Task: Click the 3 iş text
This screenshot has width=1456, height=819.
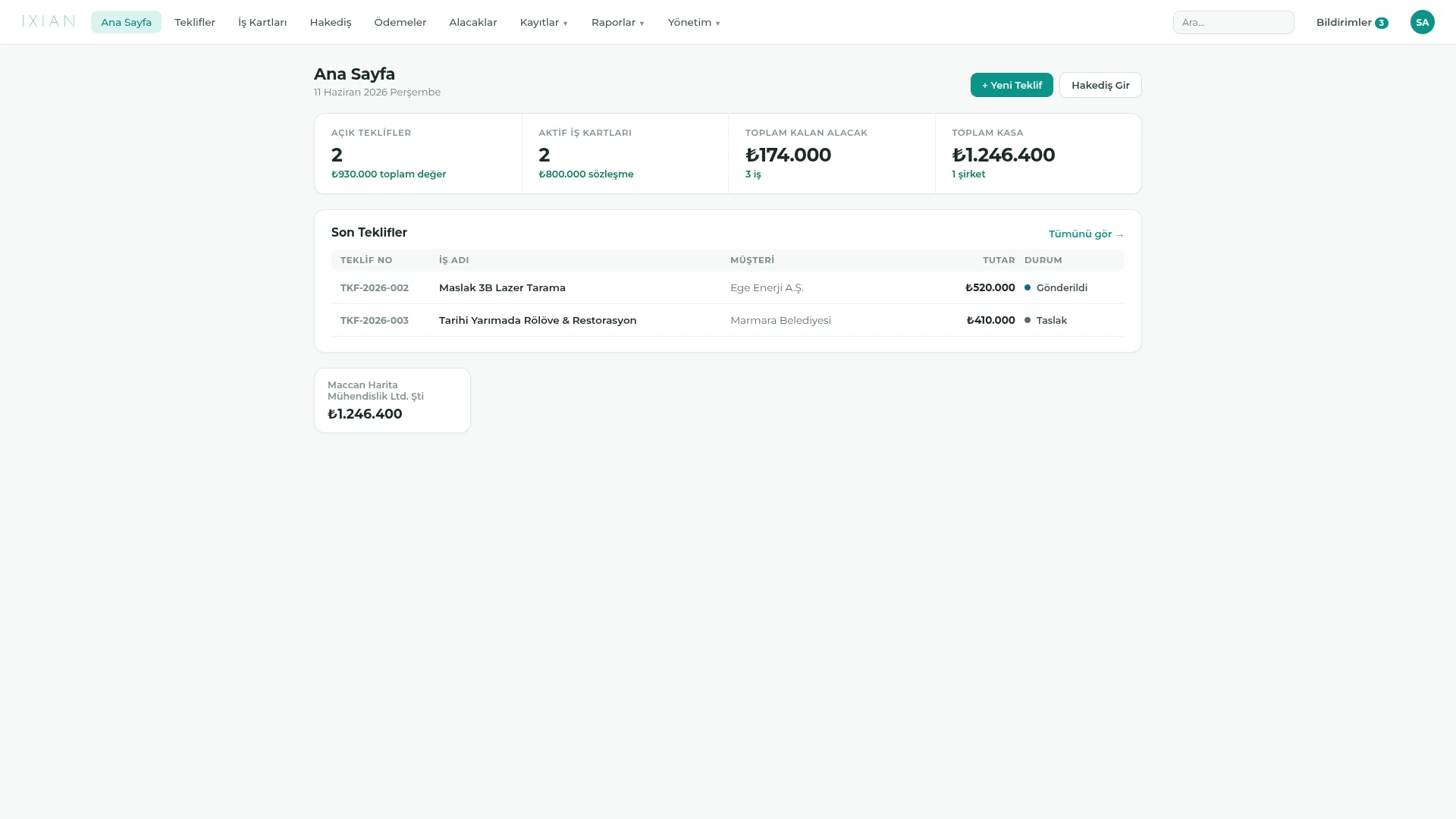Action: coord(753,174)
